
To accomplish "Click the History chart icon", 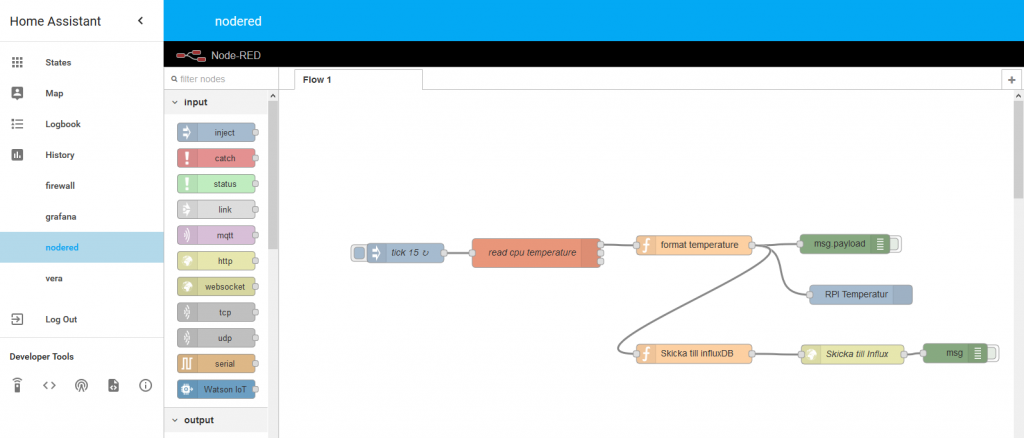I will pos(18,155).
